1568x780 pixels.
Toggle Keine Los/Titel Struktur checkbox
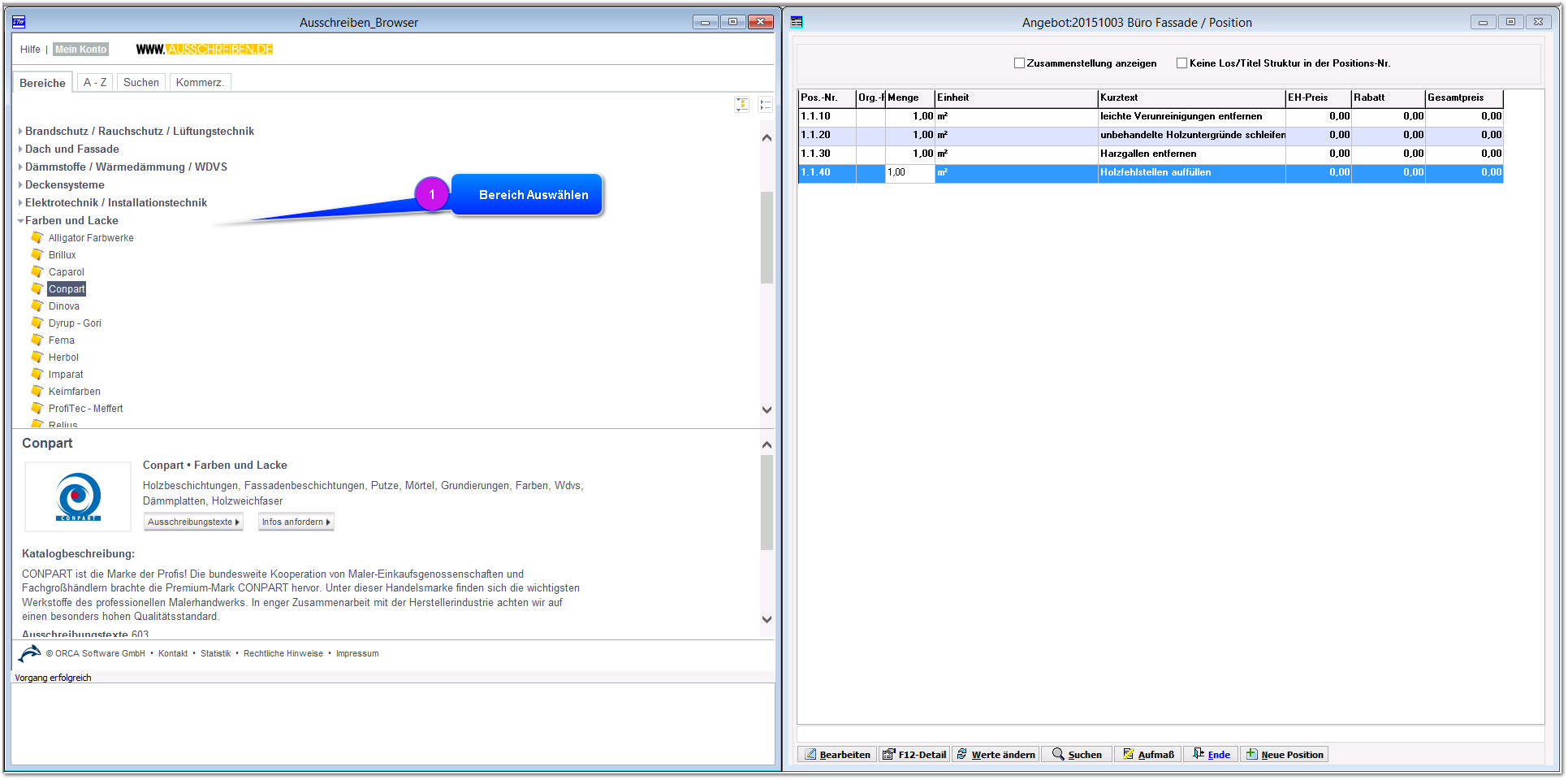[x=1182, y=63]
